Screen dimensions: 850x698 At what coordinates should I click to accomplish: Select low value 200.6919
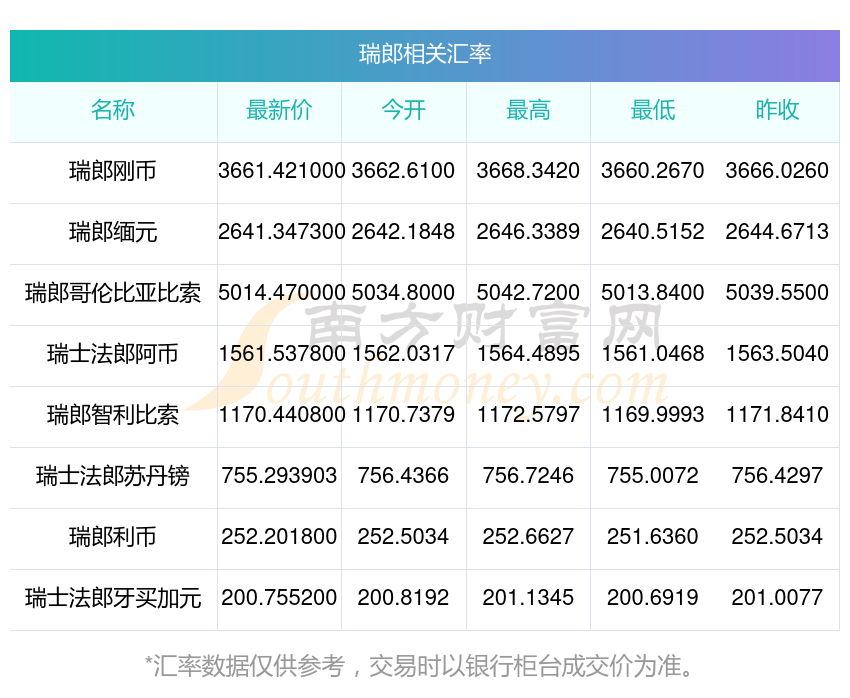[x=653, y=598]
